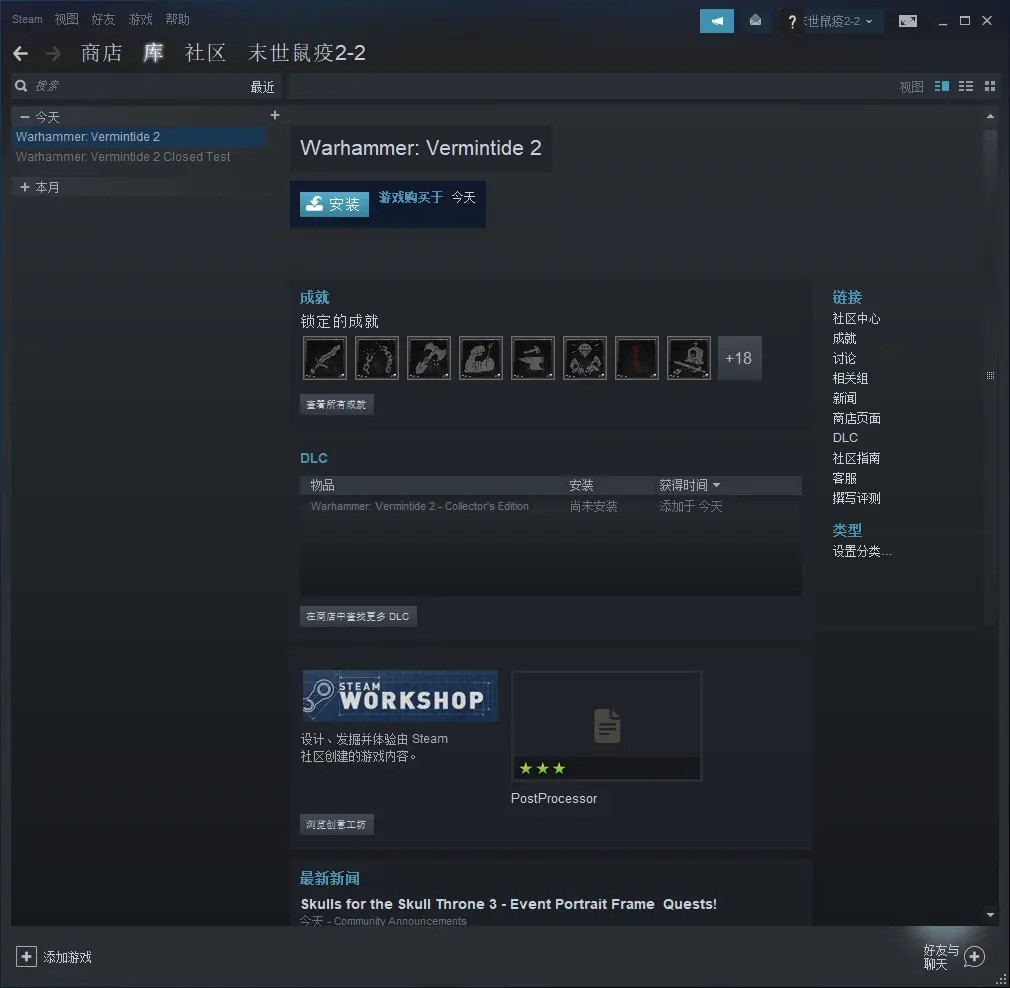
Task: Open 社区中心 link
Action: (856, 318)
